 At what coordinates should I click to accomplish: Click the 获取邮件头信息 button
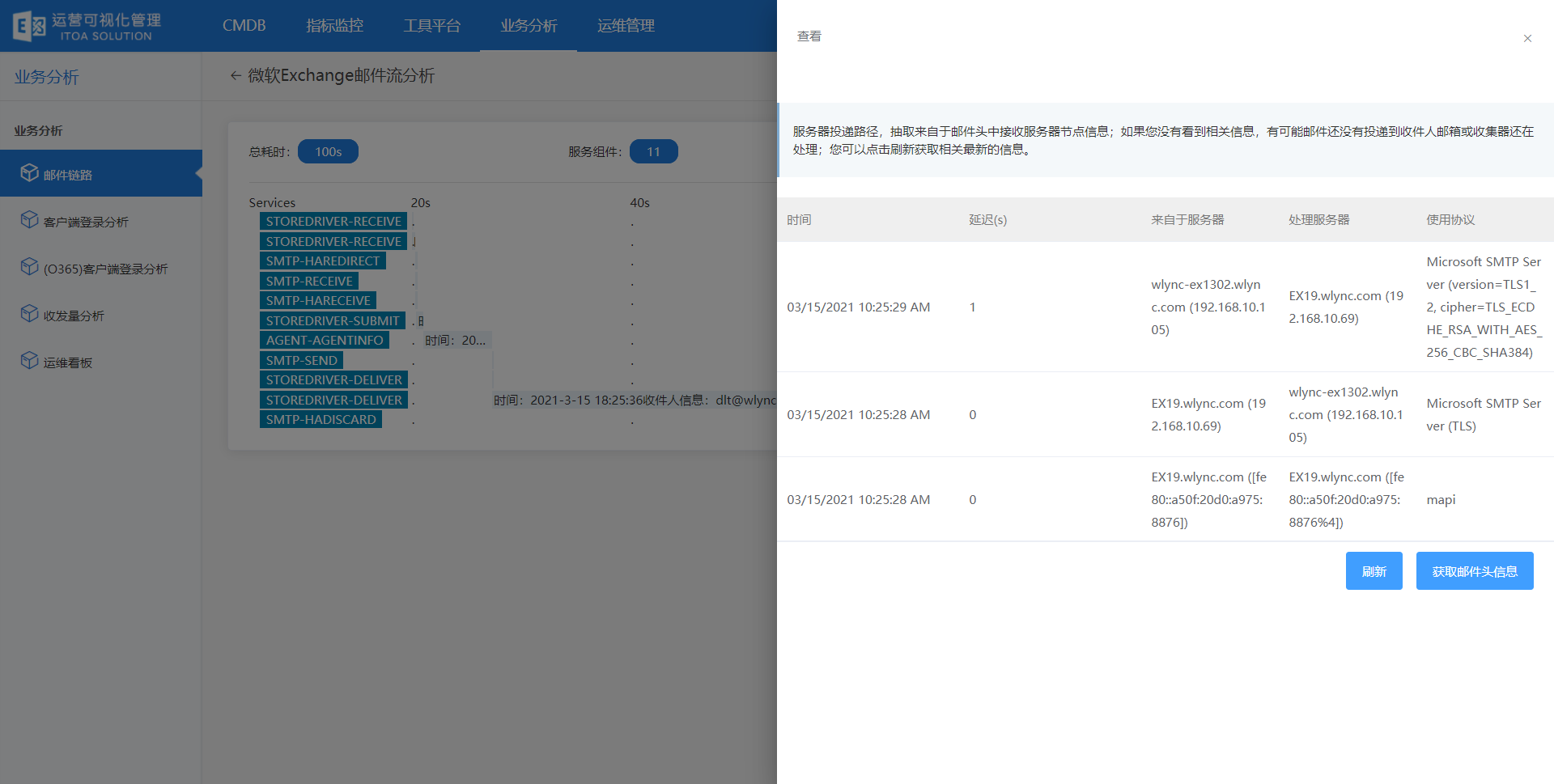click(x=1475, y=571)
